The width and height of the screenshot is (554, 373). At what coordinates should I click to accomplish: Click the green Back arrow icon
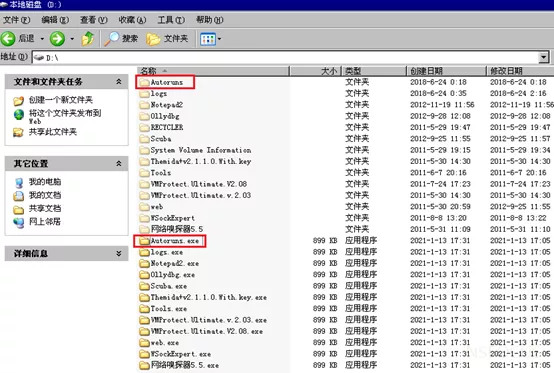(x=8, y=39)
